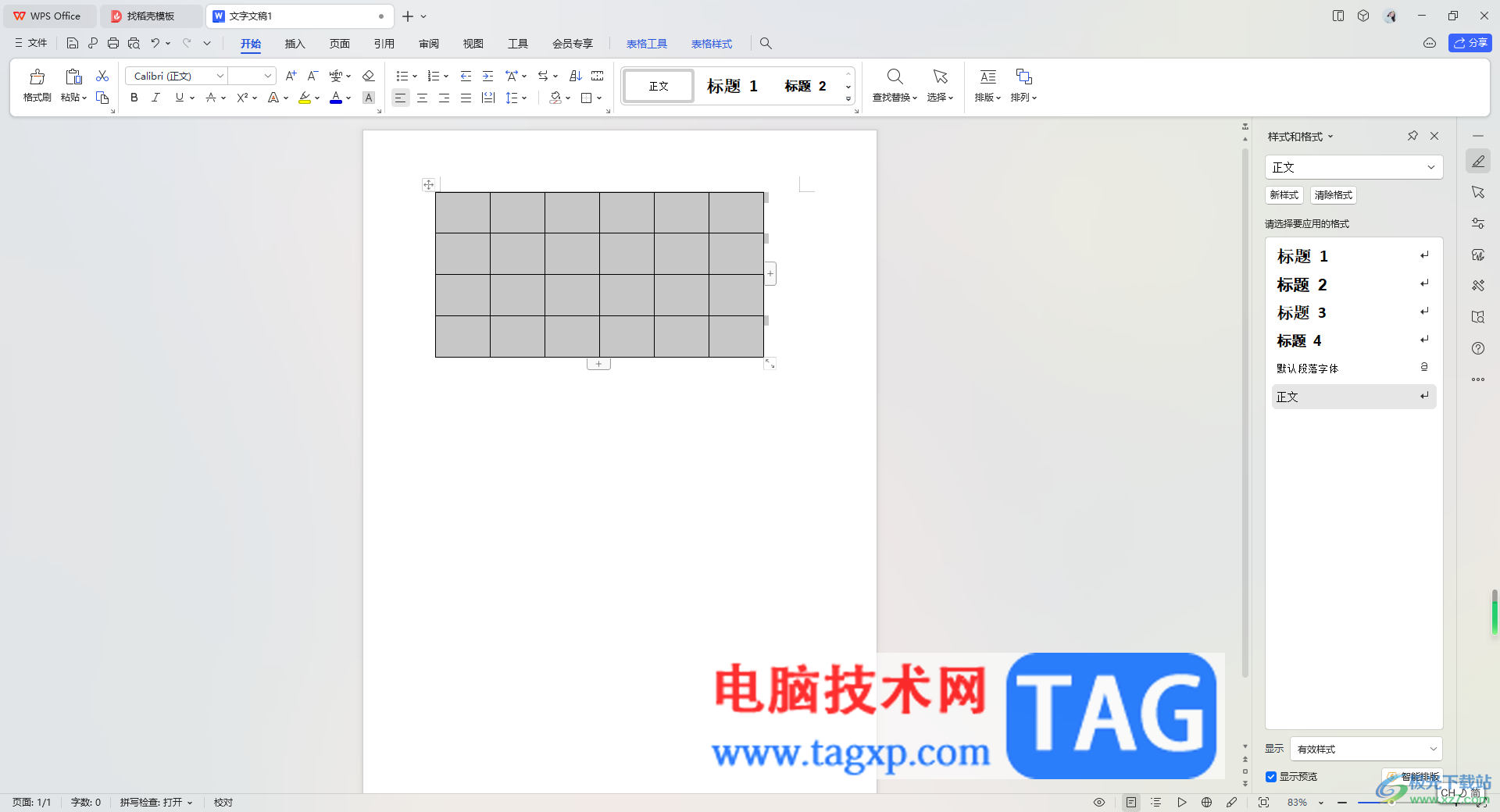This screenshot has width=1500, height=812.
Task: Click the table move handle at top-left of table
Action: tap(428, 185)
